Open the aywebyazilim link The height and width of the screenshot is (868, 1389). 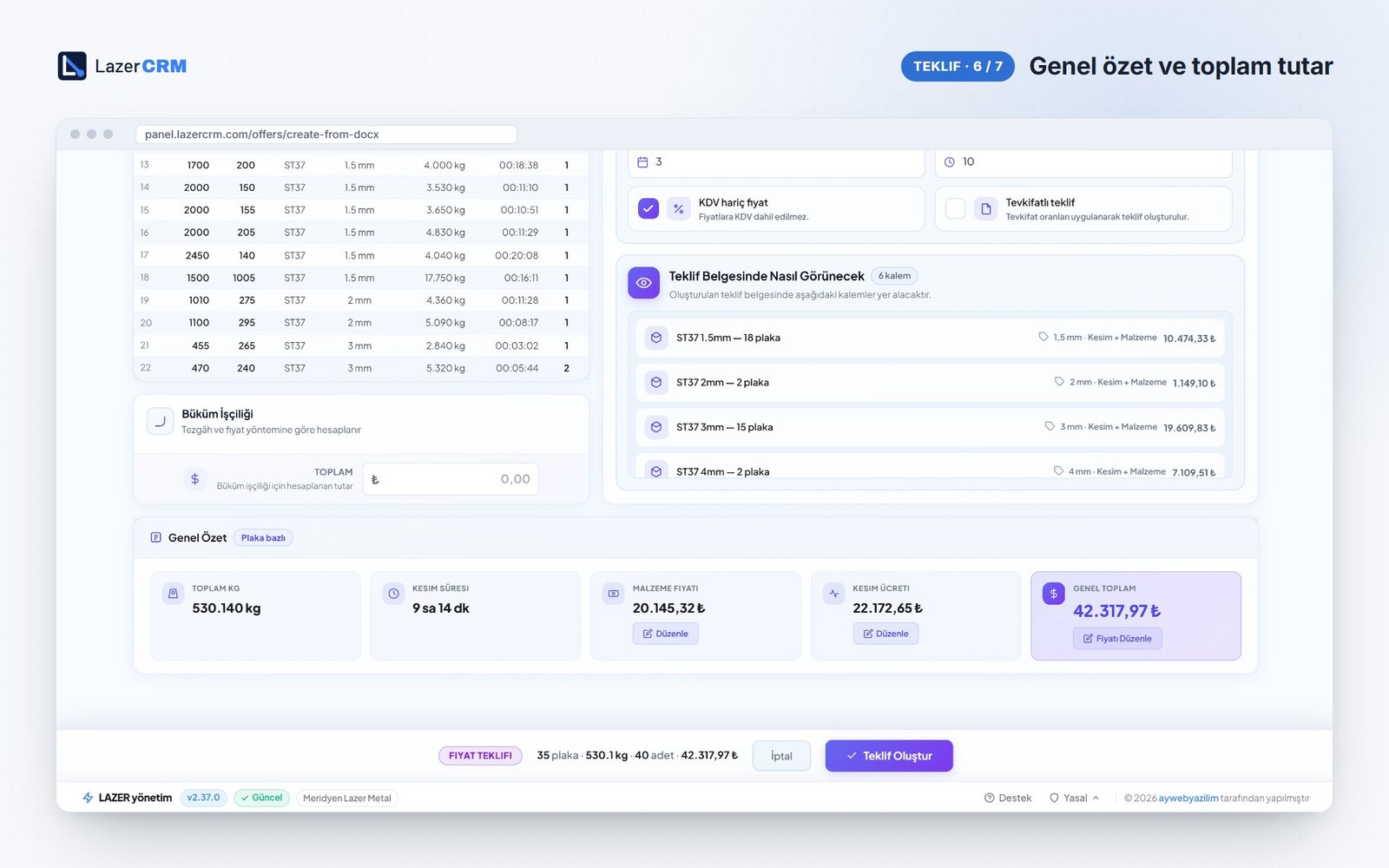point(1188,798)
